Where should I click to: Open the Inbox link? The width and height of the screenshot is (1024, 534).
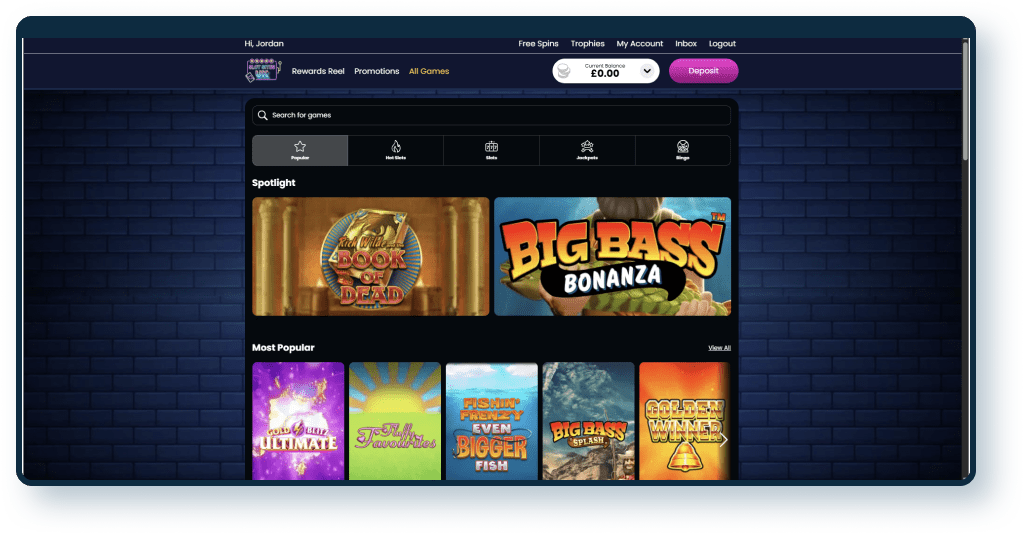tap(686, 44)
